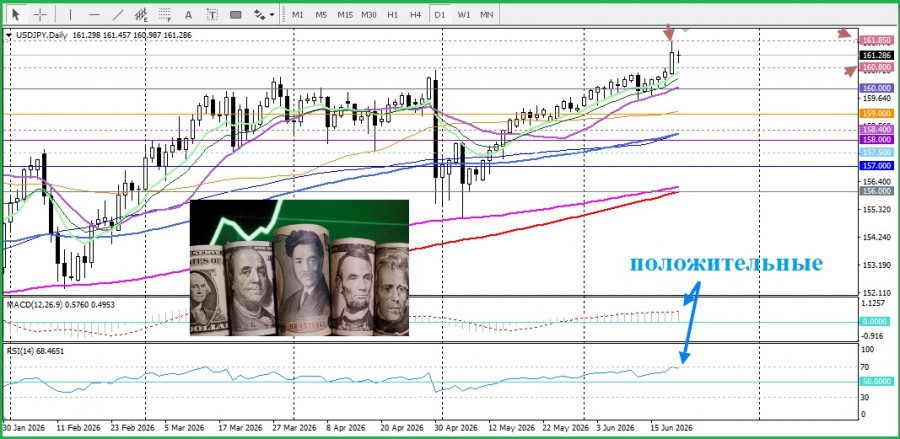Click the 8 Apr 2026 date label
Image resolution: width=900 pixels, height=439 pixels.
tap(346, 428)
